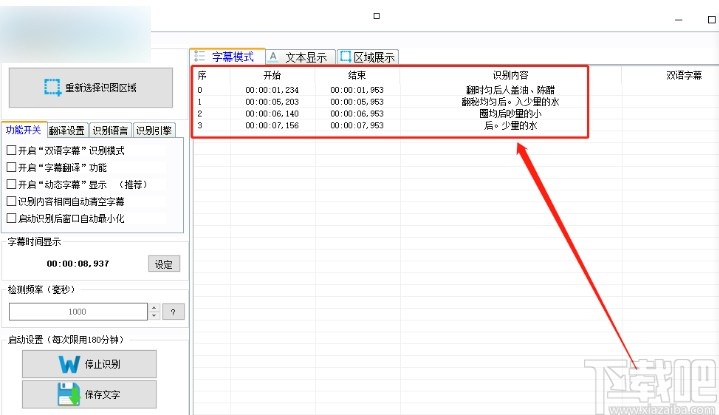Click the 重新选择识图区域 button
The image size is (719, 415).
(91, 88)
